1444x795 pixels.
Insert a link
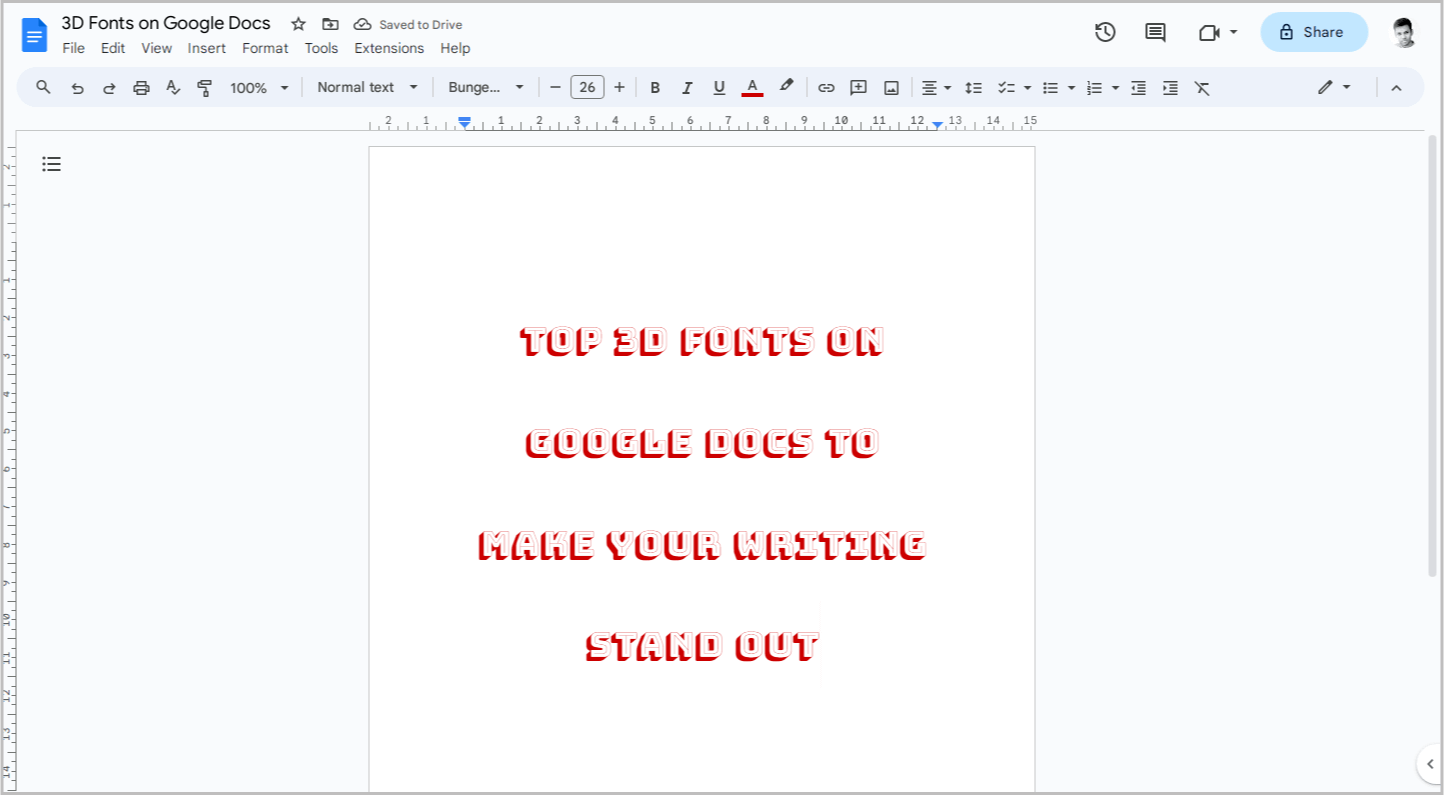(826, 88)
